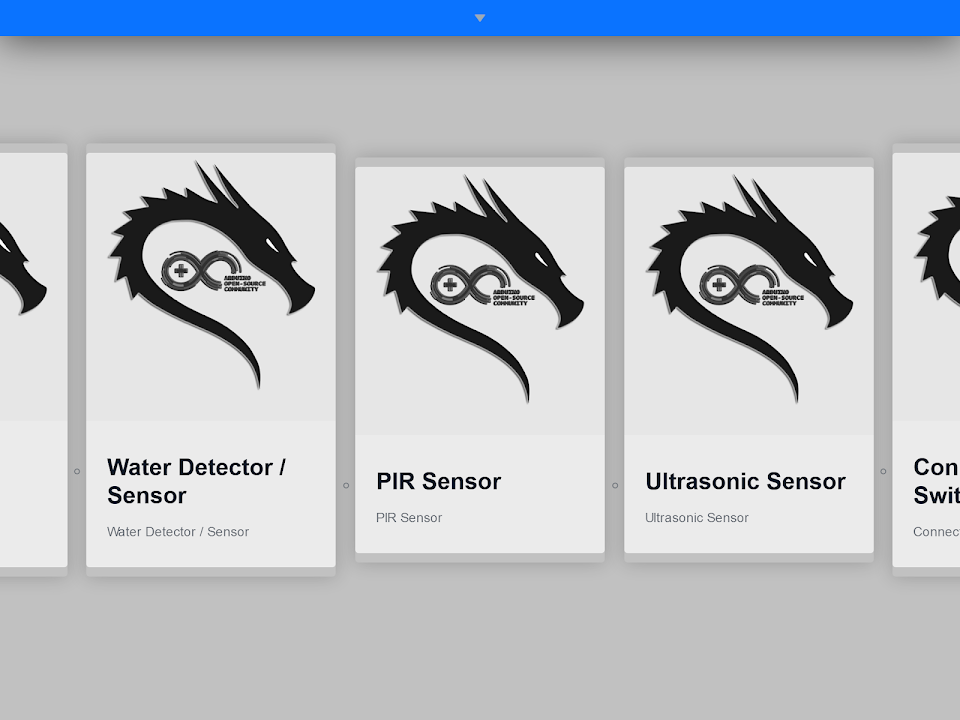Viewport: 960px width, 720px height.
Task: Click circle marker left of Water Detector card
Action: 77,471
